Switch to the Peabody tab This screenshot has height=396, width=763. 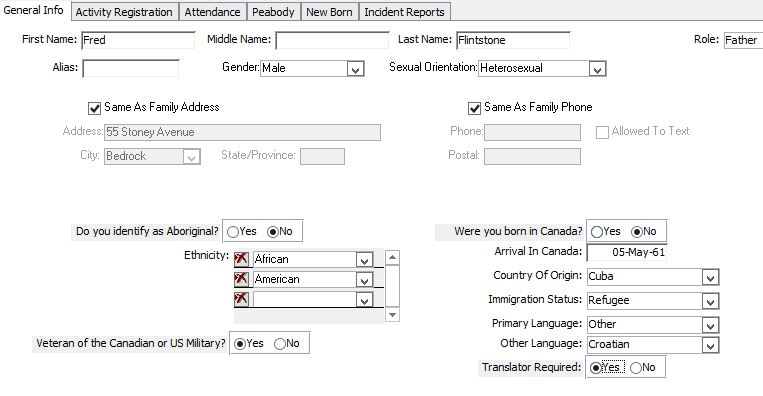(x=273, y=12)
